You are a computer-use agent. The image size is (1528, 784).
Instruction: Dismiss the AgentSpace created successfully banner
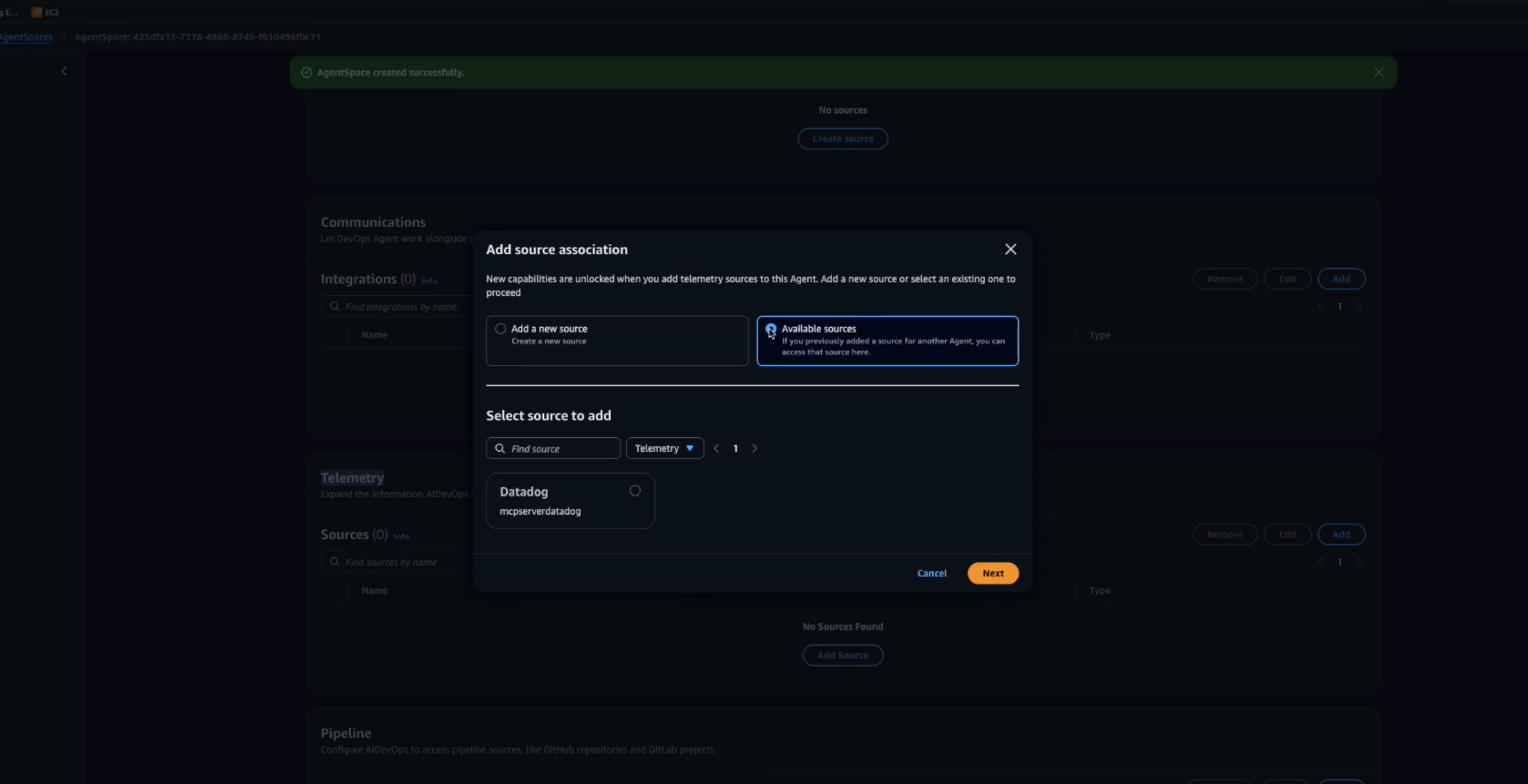(x=1378, y=72)
